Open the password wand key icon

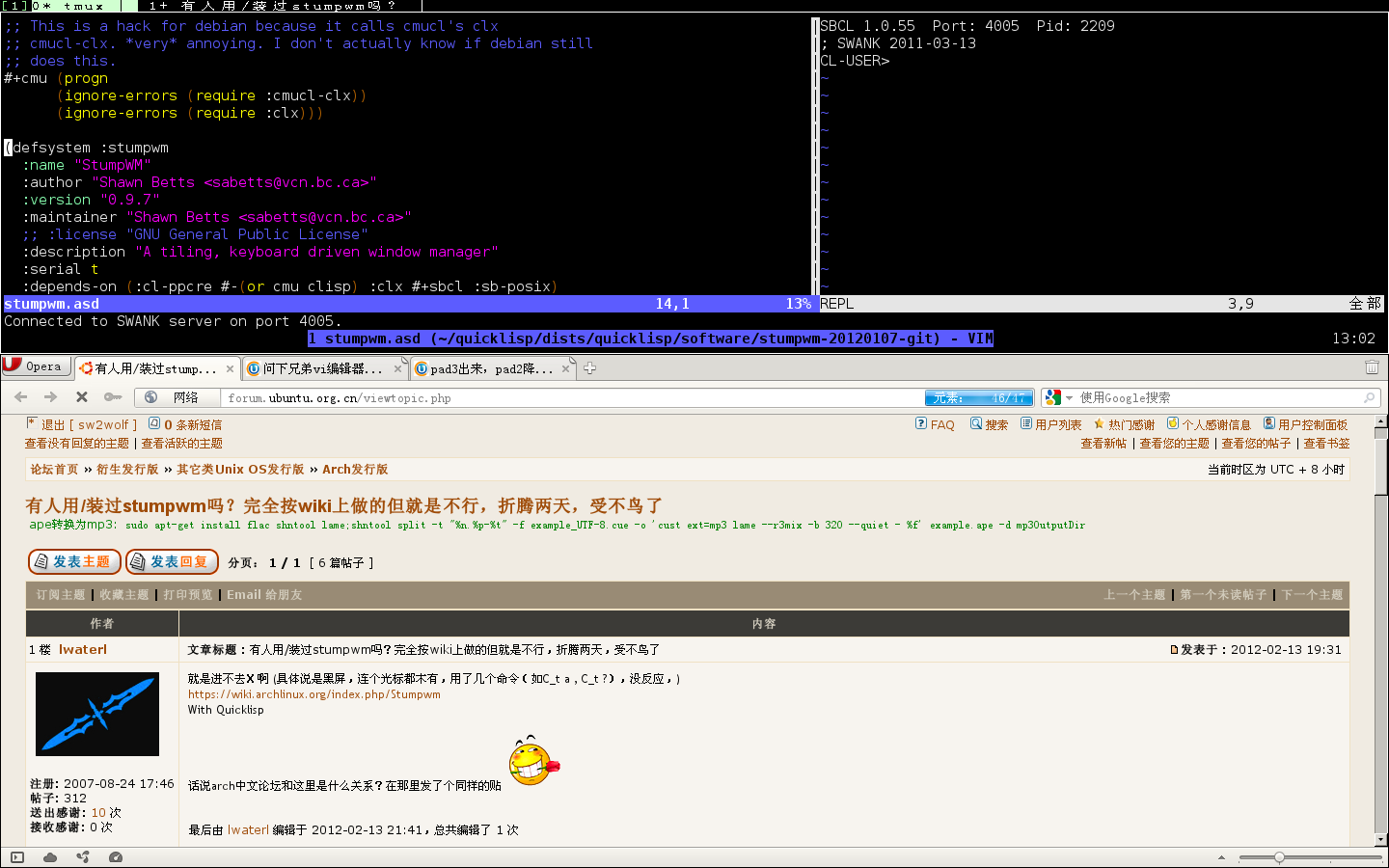[x=113, y=397]
